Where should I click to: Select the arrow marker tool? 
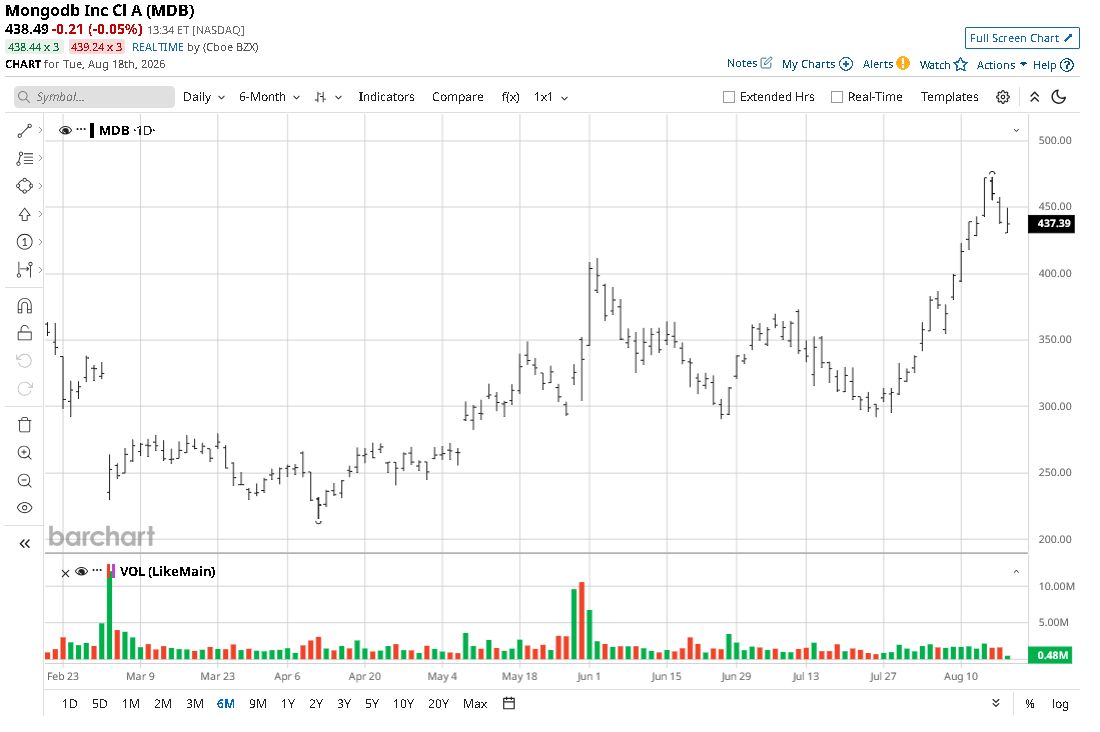coord(25,214)
